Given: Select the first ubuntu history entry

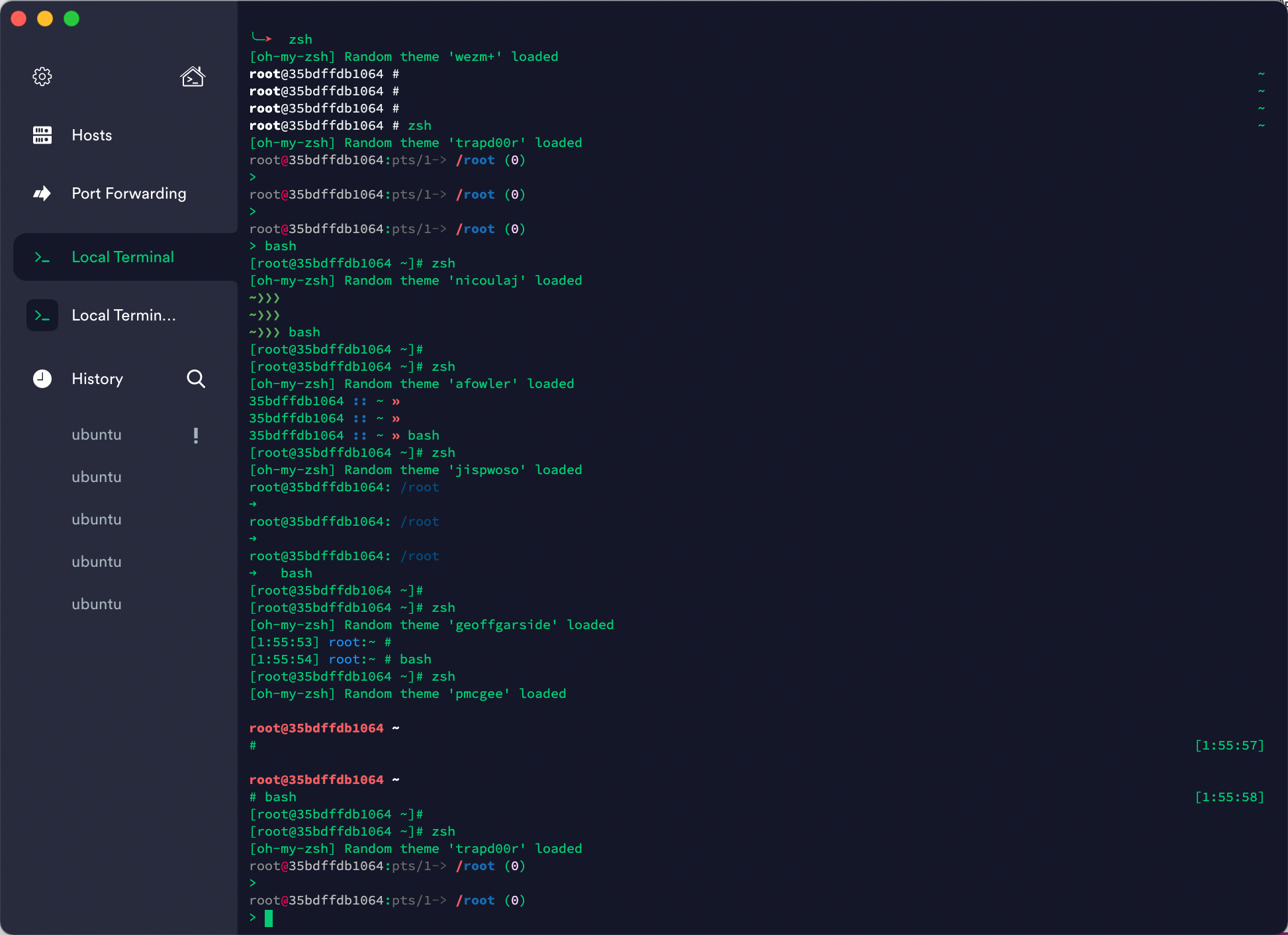Looking at the screenshot, I should click(x=96, y=435).
